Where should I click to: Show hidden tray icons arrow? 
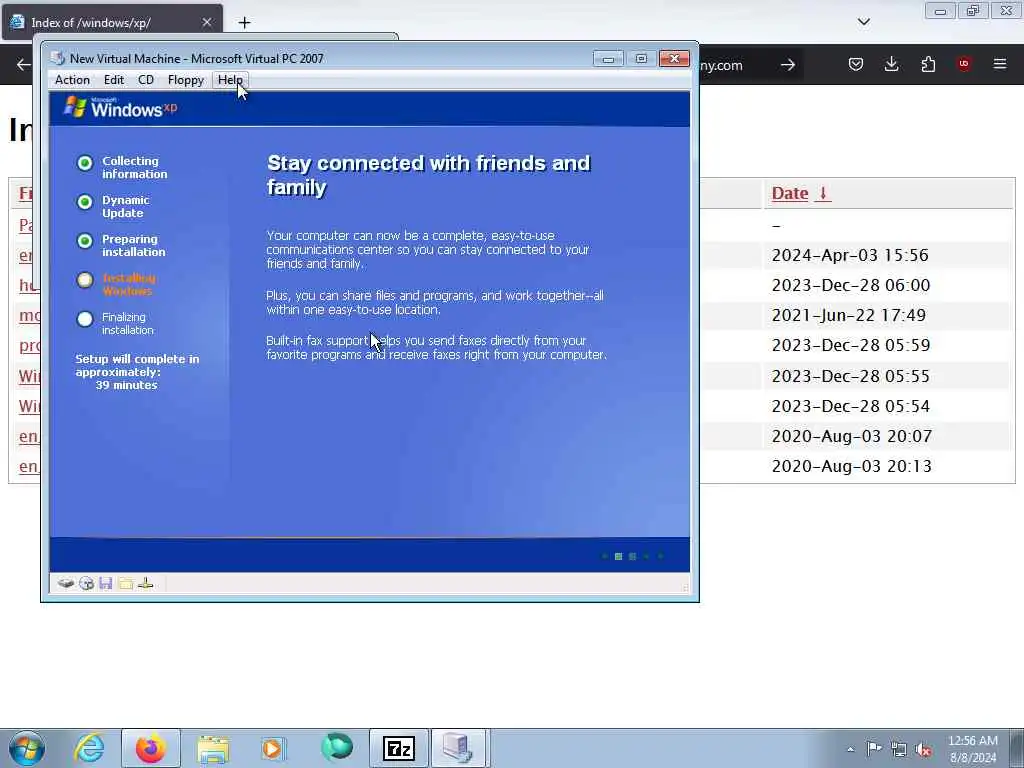pyautogui.click(x=850, y=749)
